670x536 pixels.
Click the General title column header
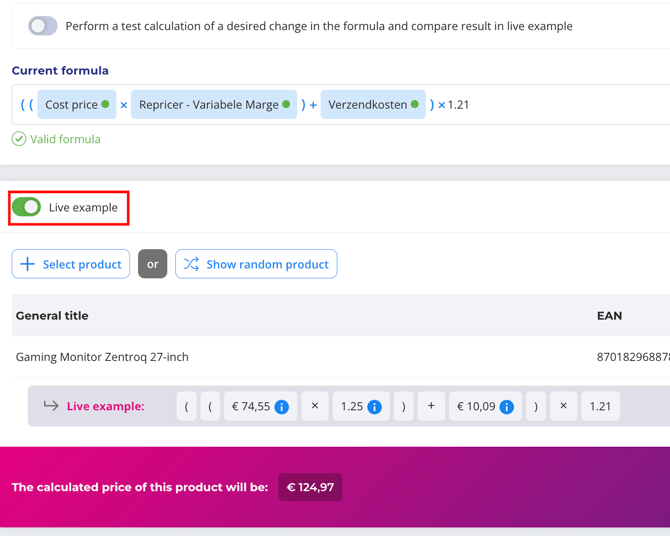click(x=52, y=316)
